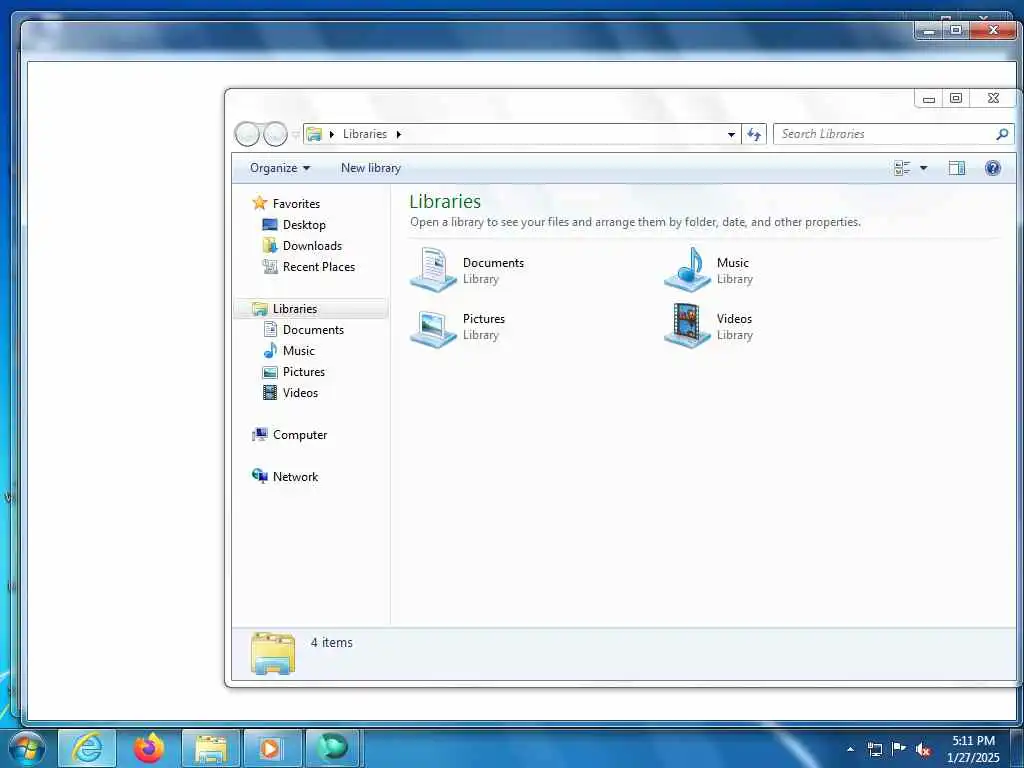Expand the root chevron before Libraries in address bar

point(332,135)
